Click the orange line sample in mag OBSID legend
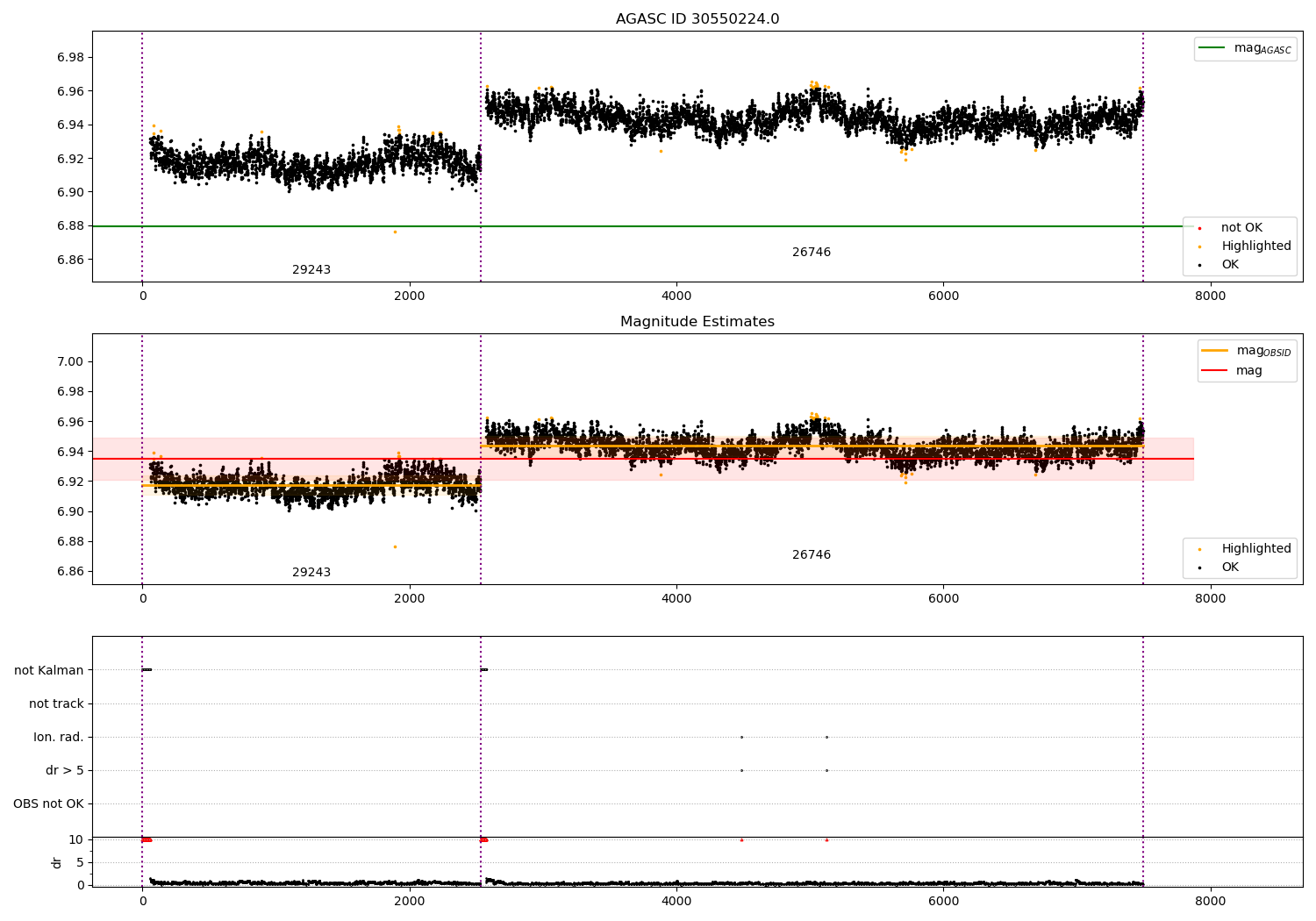This screenshot has width=1316, height=921. point(1215,350)
